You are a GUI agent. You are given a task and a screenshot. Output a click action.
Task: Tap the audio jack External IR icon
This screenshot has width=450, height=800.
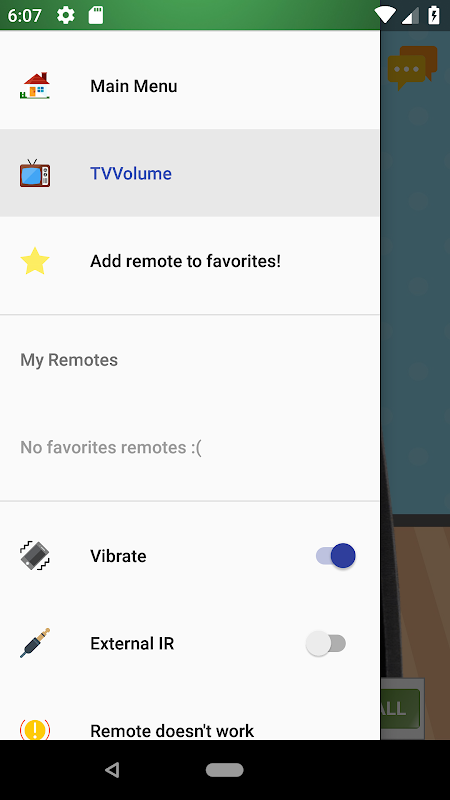click(x=35, y=643)
